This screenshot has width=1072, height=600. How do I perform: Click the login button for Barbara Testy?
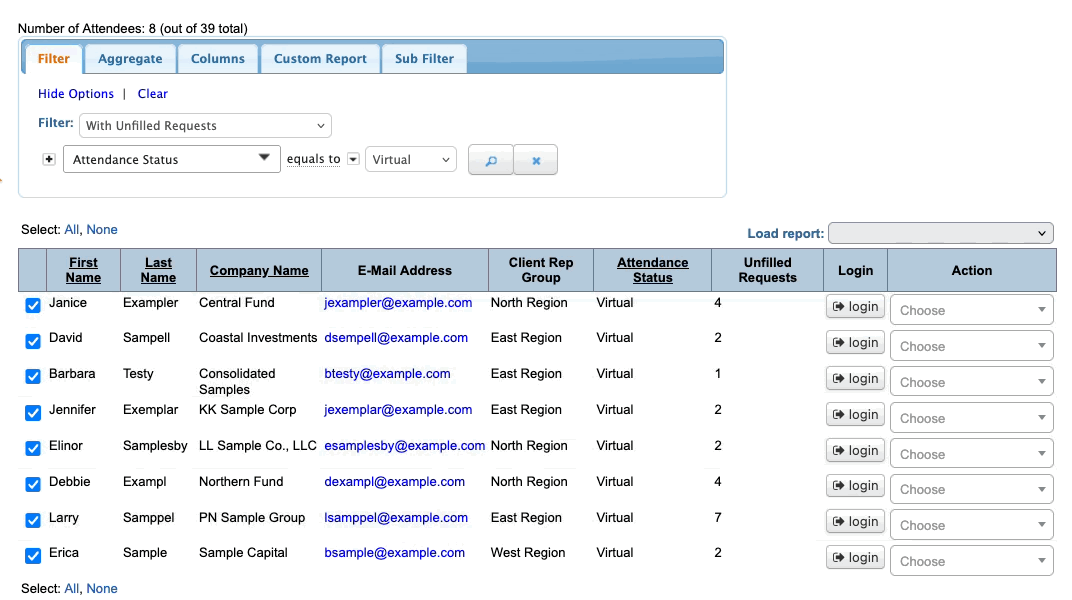[x=855, y=379]
